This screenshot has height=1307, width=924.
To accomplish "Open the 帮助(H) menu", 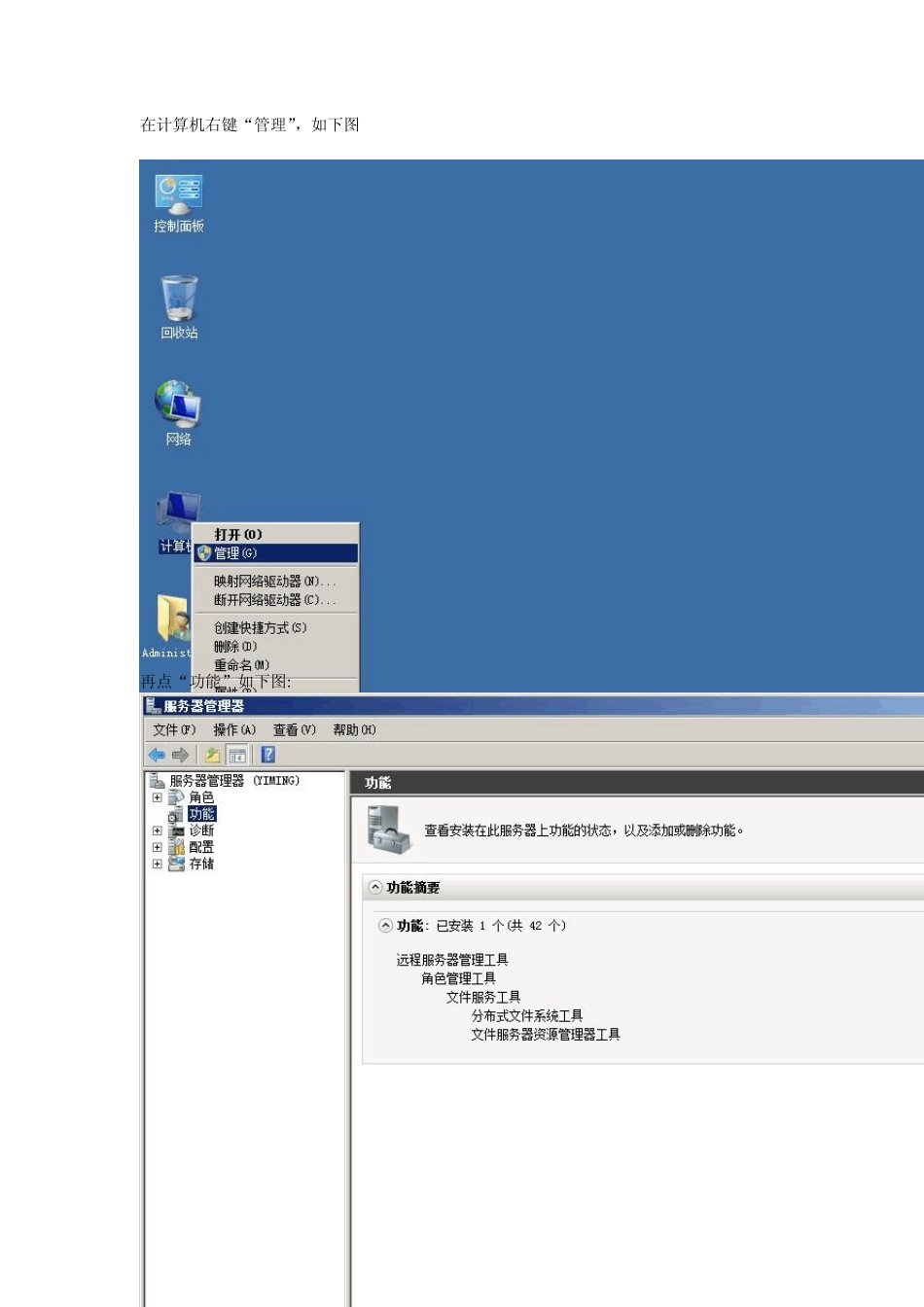I will click(x=354, y=729).
